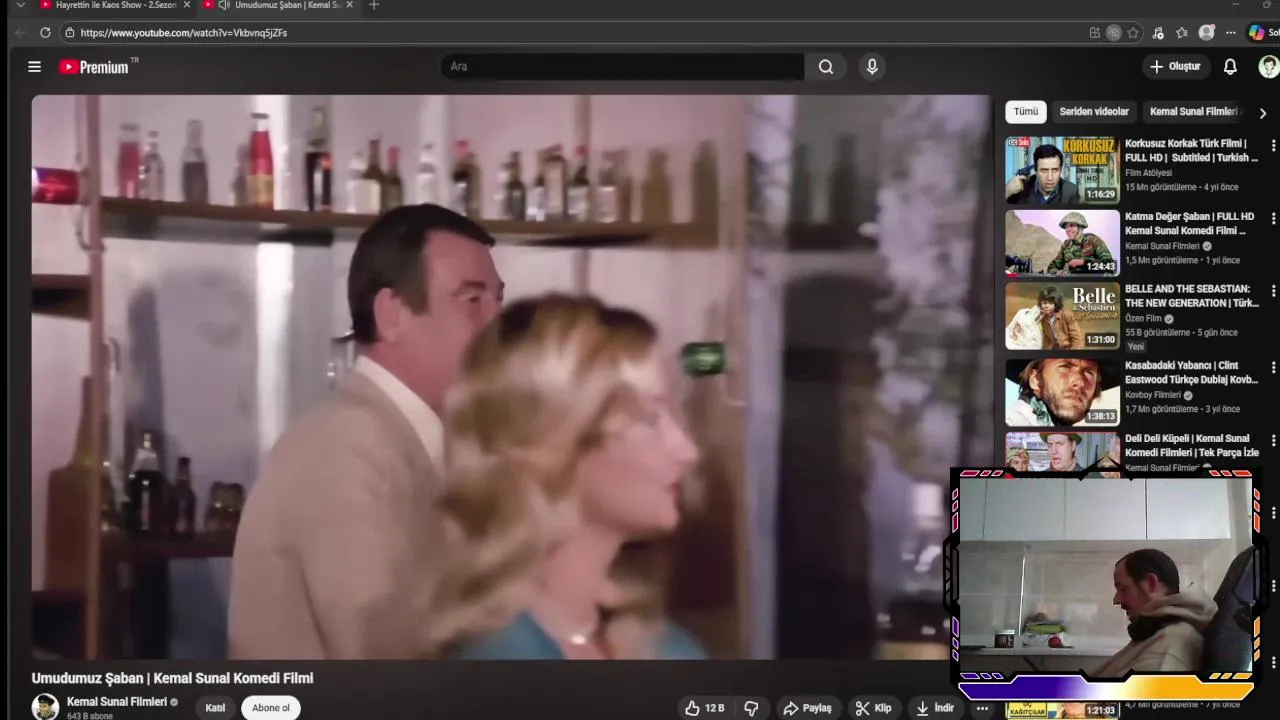
Task: Open browser profile icon in toolbar
Action: pyautogui.click(x=1207, y=33)
